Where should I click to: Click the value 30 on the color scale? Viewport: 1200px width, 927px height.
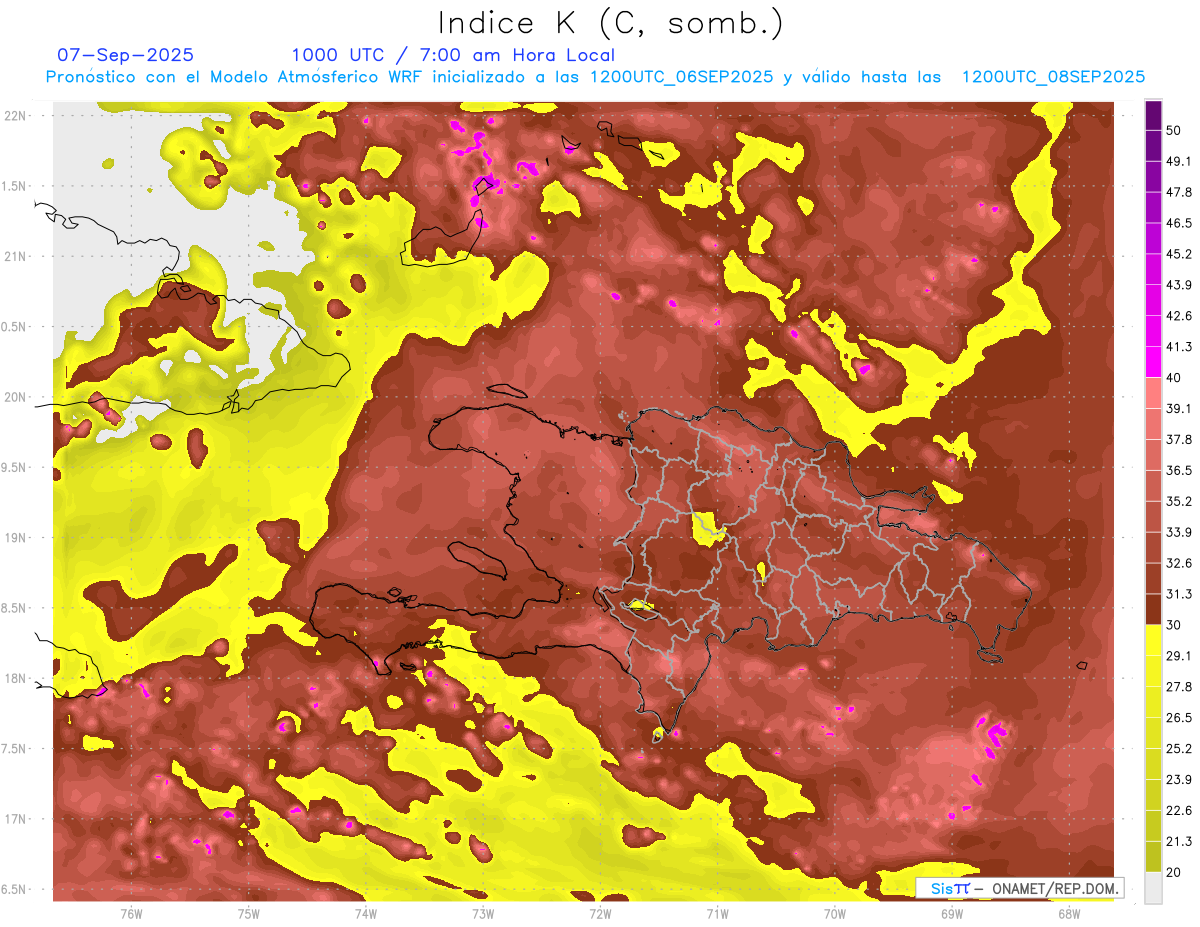pos(1174,625)
